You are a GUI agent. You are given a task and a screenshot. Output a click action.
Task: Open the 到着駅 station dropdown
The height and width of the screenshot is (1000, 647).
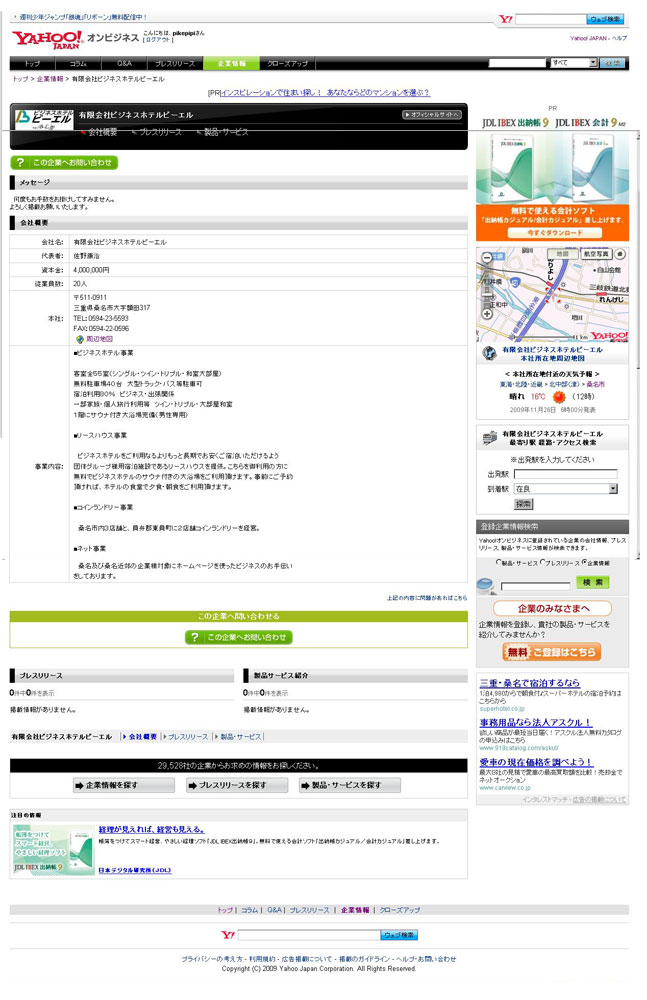566,489
